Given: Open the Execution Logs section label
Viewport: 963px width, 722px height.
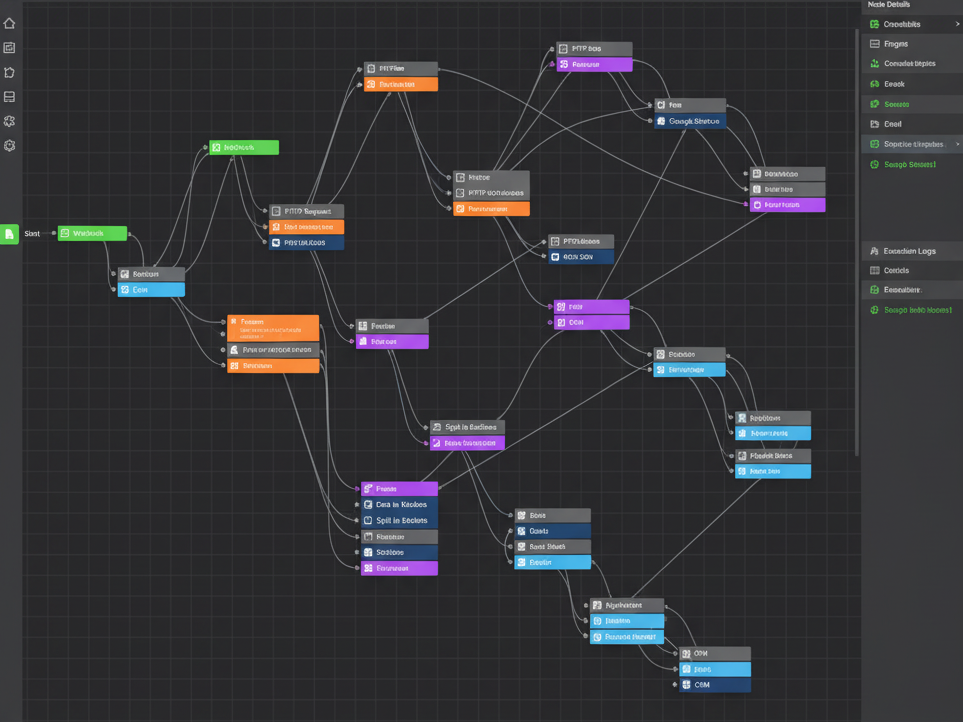Looking at the screenshot, I should 910,251.
